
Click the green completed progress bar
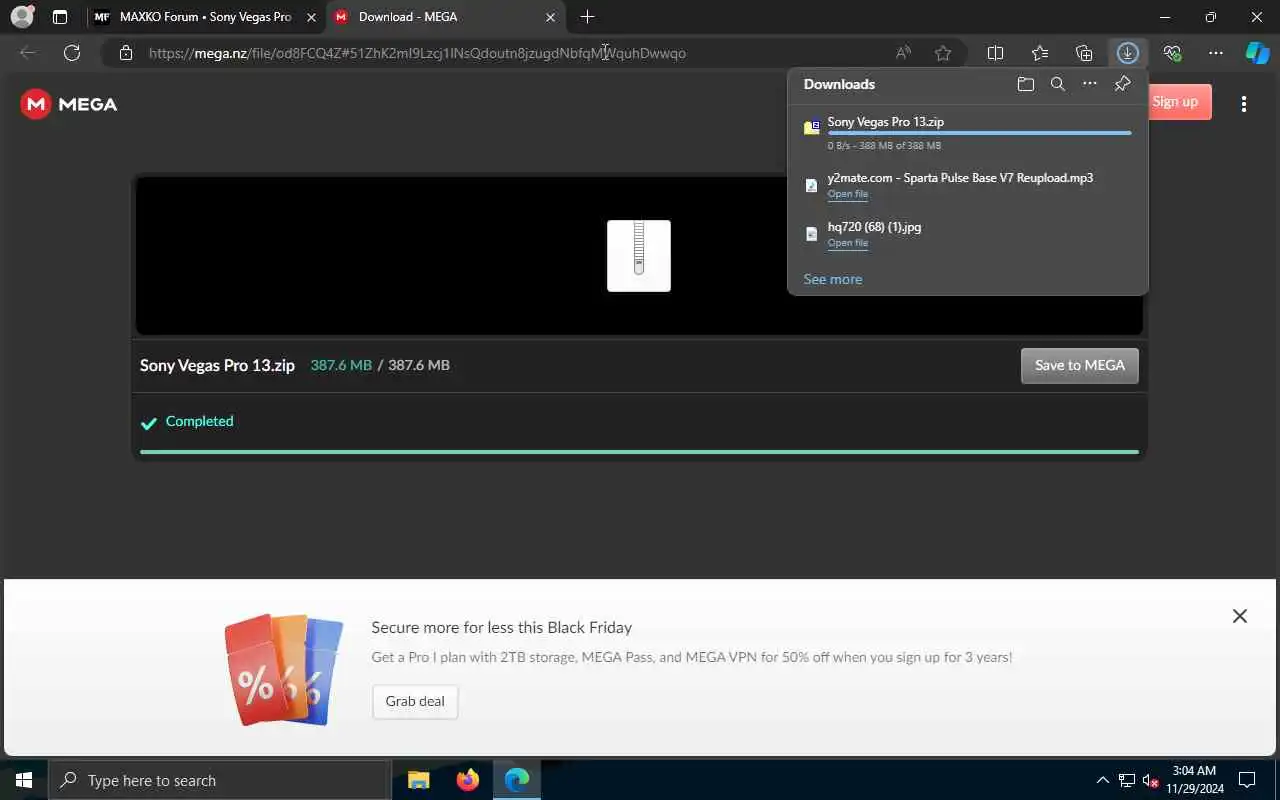tap(639, 452)
